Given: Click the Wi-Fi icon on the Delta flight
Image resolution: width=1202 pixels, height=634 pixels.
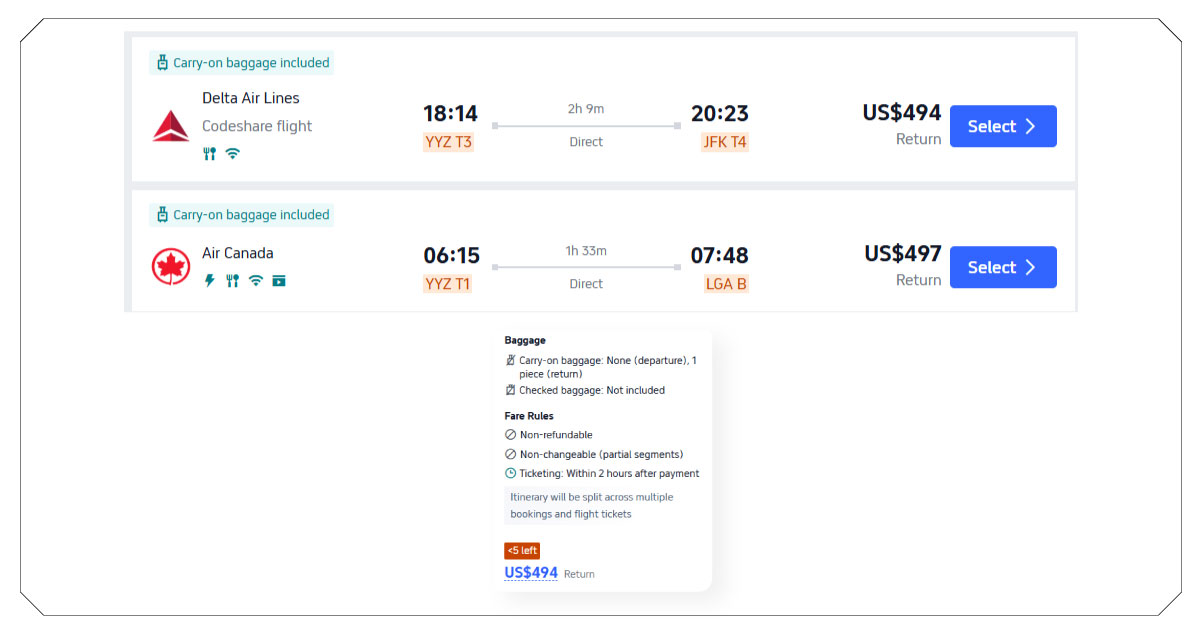Looking at the screenshot, I should coord(232,153).
